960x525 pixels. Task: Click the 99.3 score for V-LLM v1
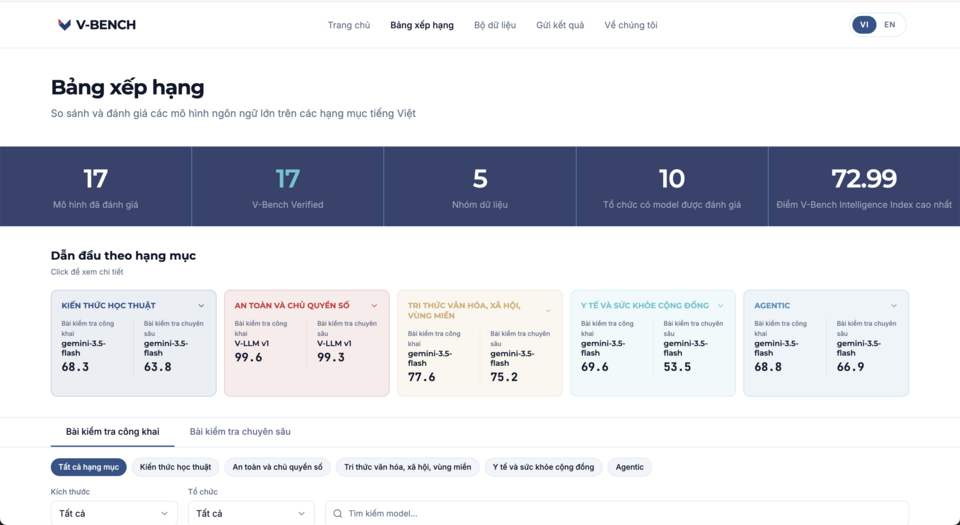pos(331,357)
